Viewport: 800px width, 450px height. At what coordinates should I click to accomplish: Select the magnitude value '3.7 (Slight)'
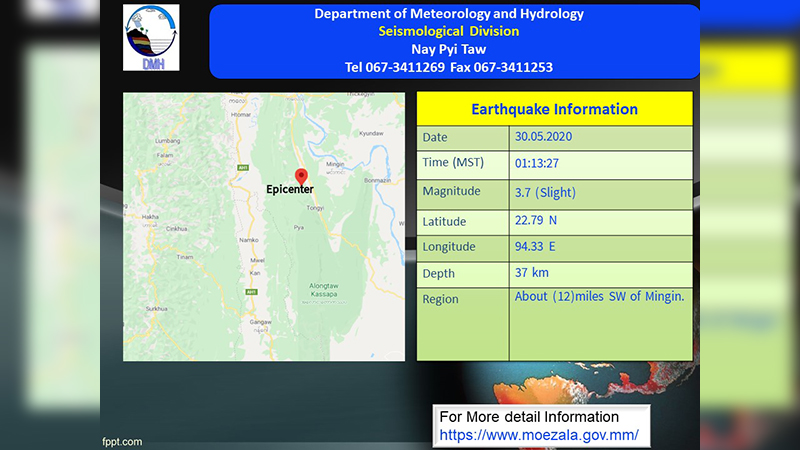[x=545, y=192]
